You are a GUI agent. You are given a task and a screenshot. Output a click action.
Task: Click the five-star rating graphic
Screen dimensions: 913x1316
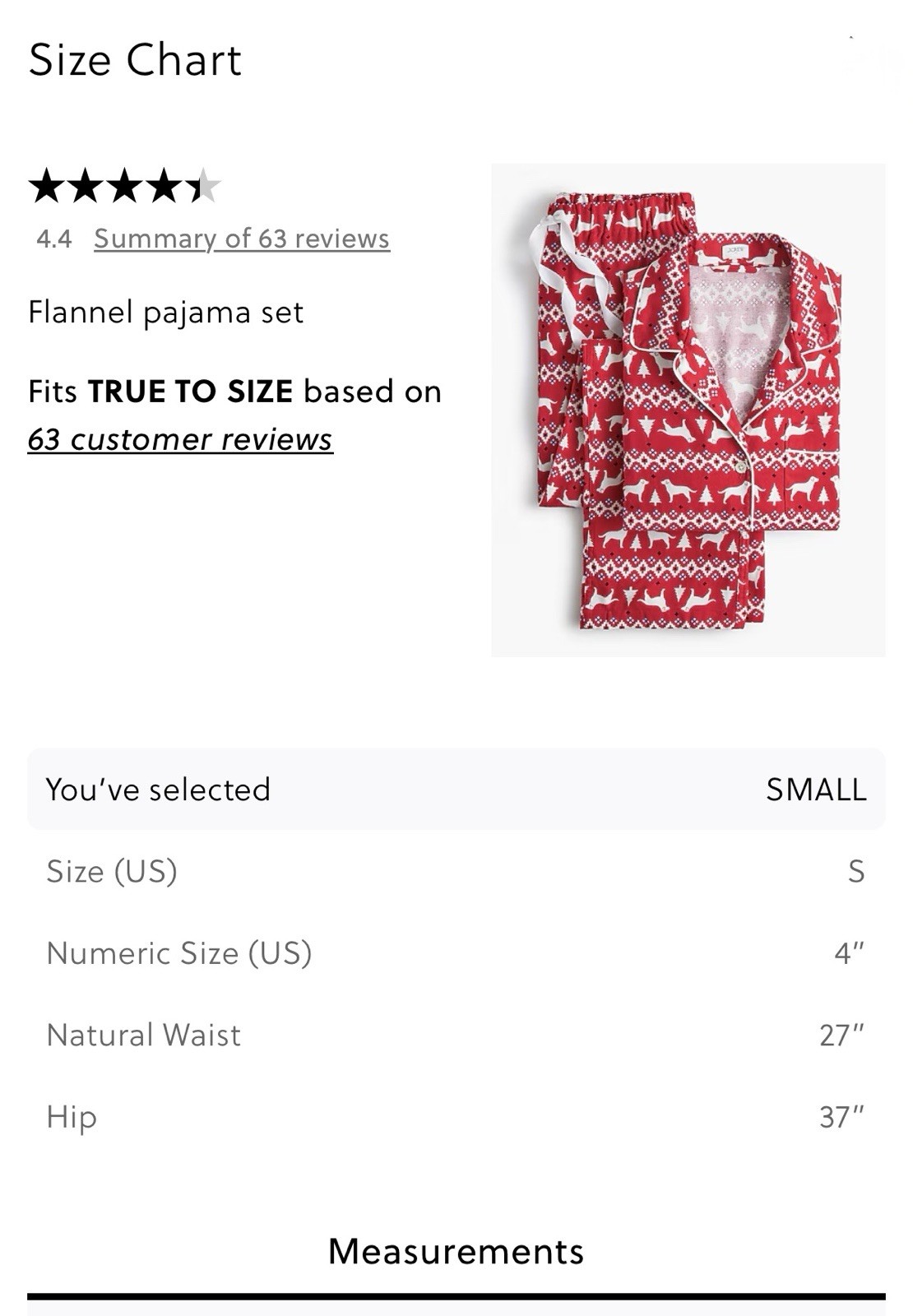(x=125, y=186)
